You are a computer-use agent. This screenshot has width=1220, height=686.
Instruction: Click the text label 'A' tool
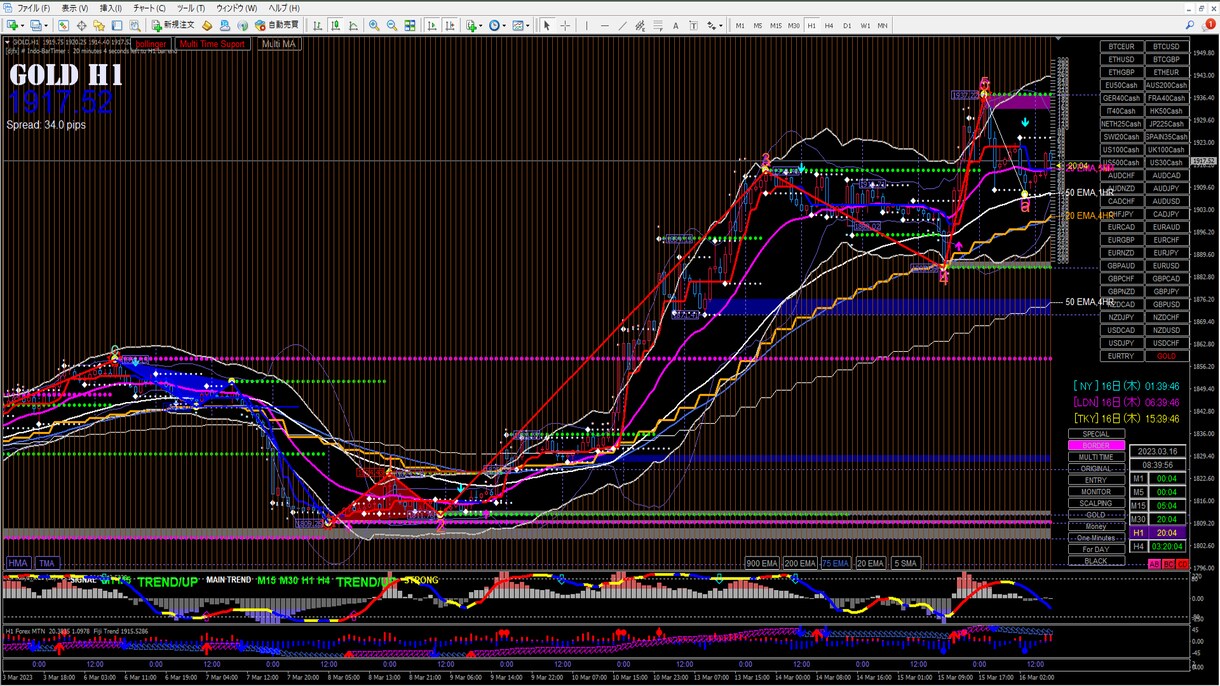pyautogui.click(x=675, y=25)
